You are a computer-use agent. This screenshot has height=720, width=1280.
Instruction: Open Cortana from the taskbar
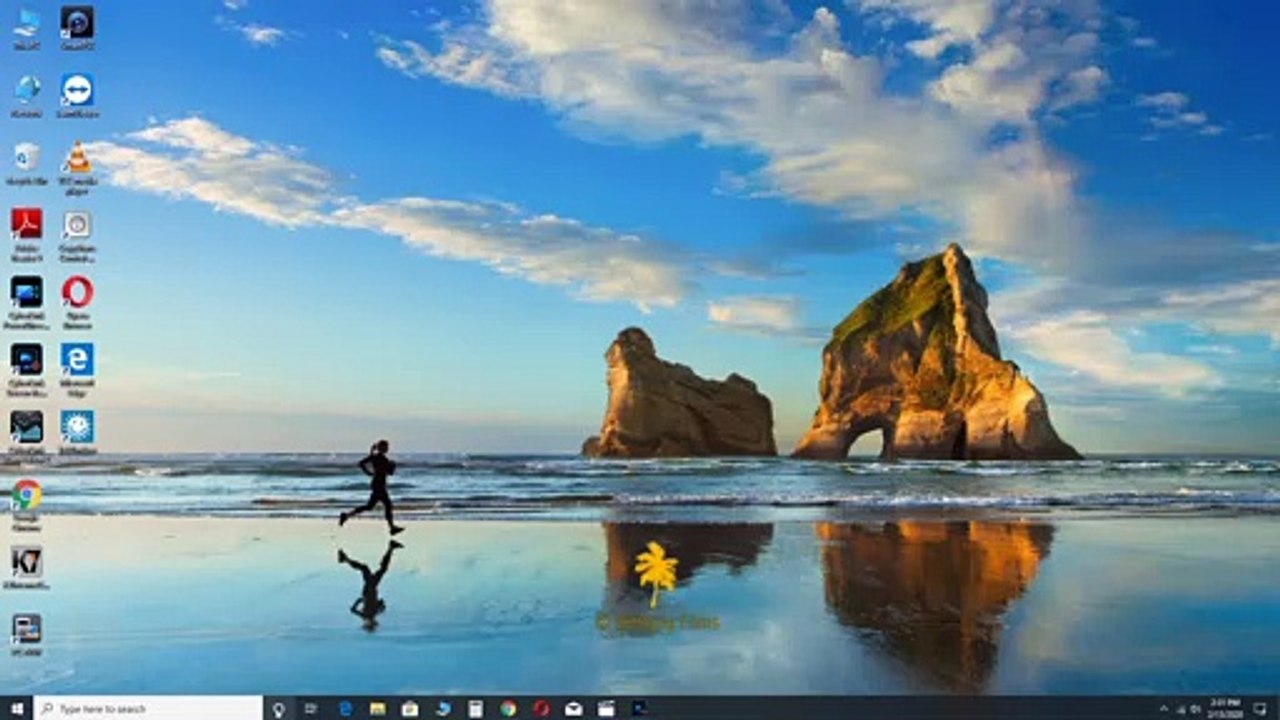[x=279, y=708]
